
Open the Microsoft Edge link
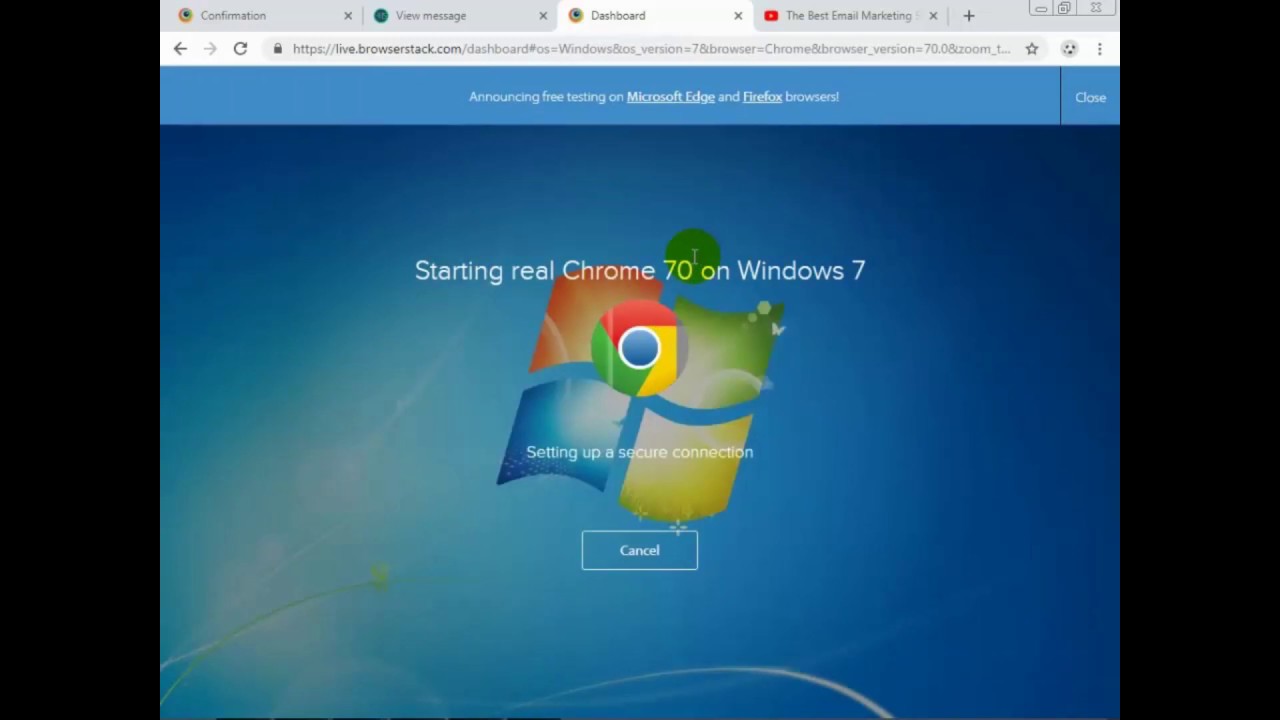tap(670, 97)
